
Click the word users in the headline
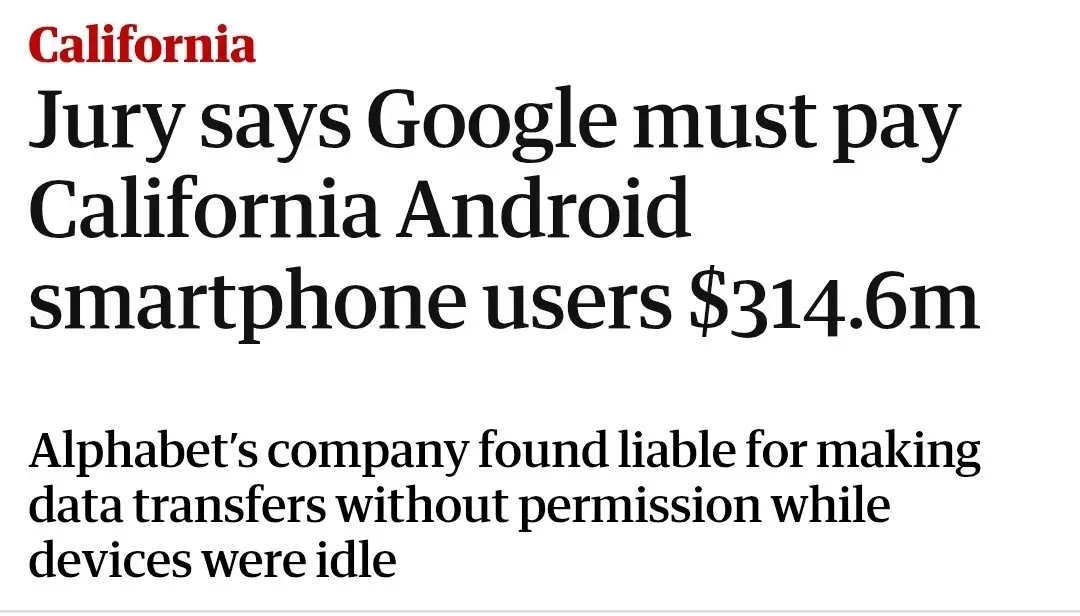(x=577, y=305)
